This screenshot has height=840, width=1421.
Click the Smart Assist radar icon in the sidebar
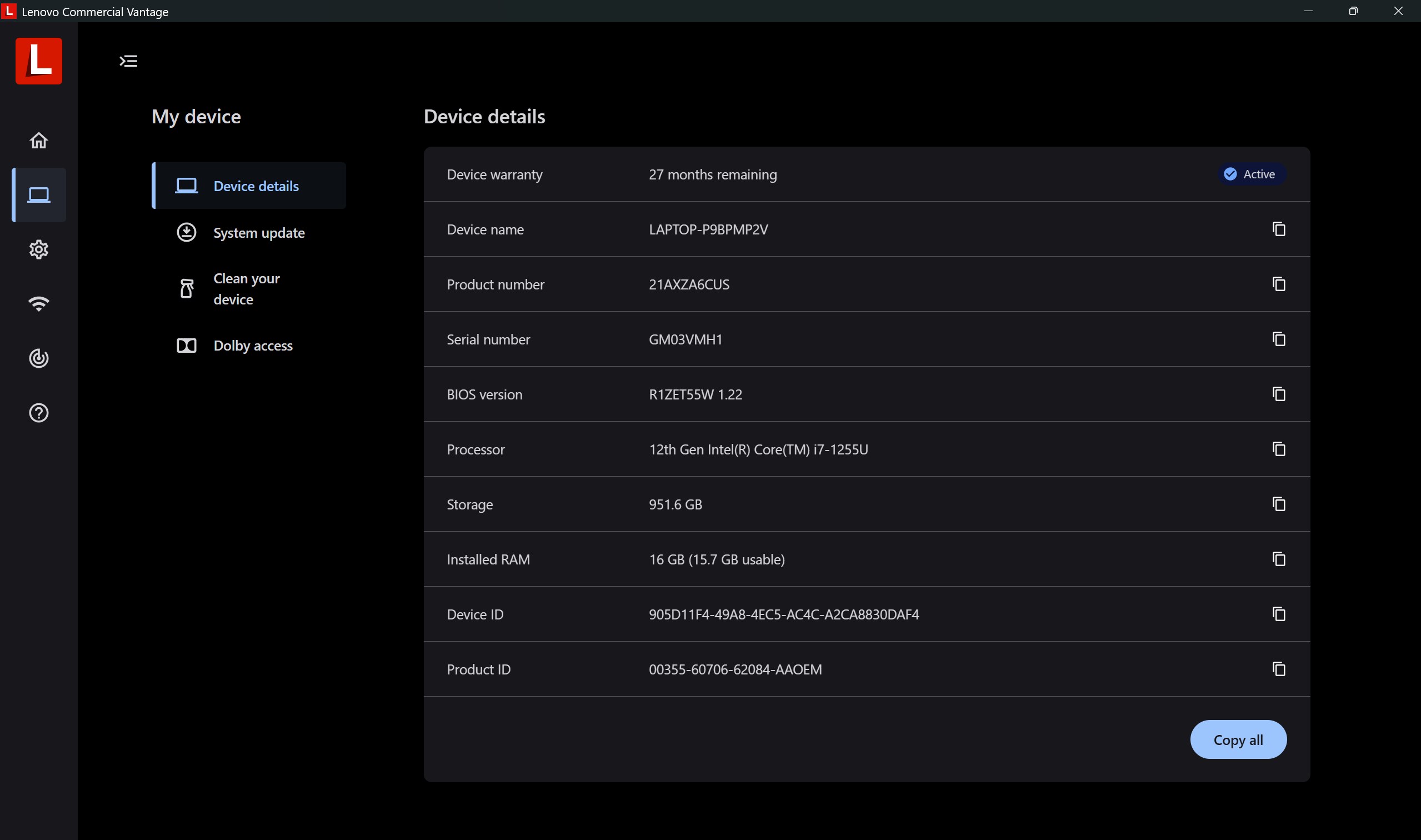(38, 358)
